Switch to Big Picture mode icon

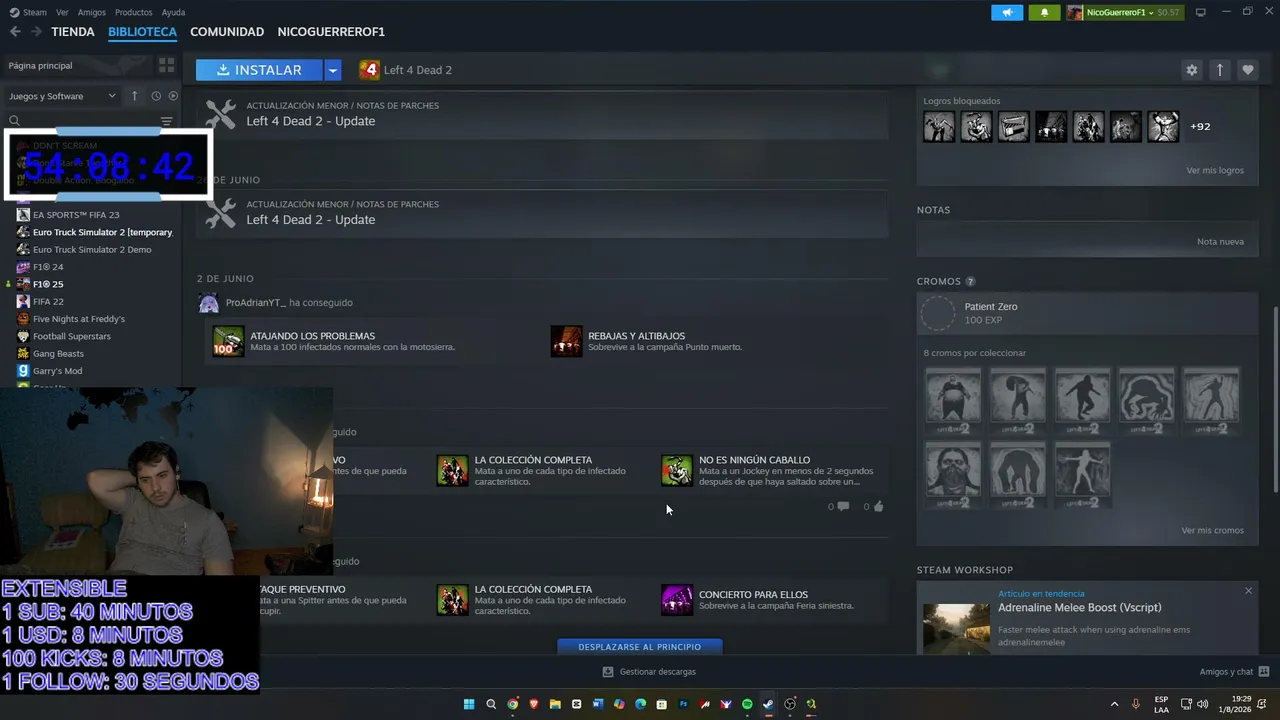click(x=1201, y=12)
